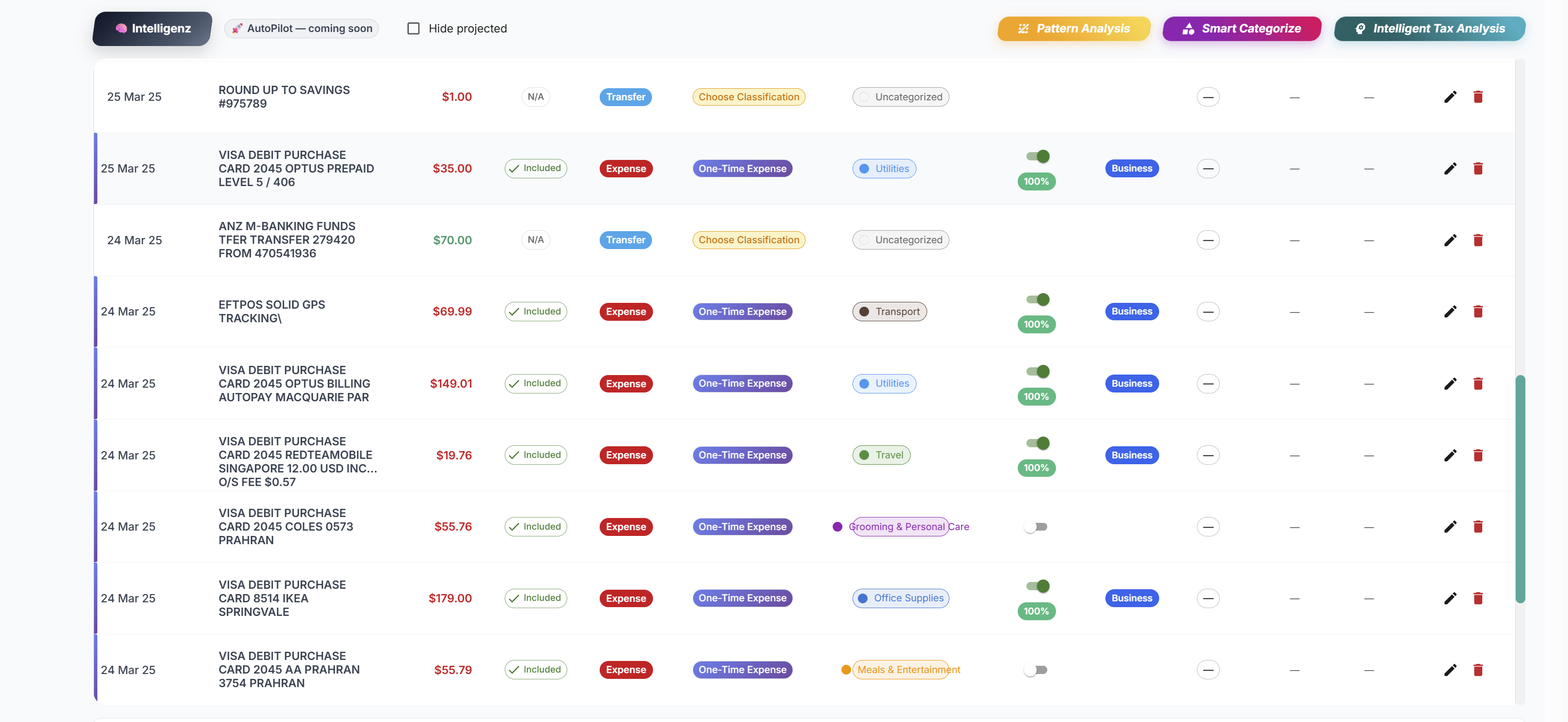Open Choose Classification on the ROUND UP row
The width and height of the screenshot is (1568, 722).
coord(749,96)
